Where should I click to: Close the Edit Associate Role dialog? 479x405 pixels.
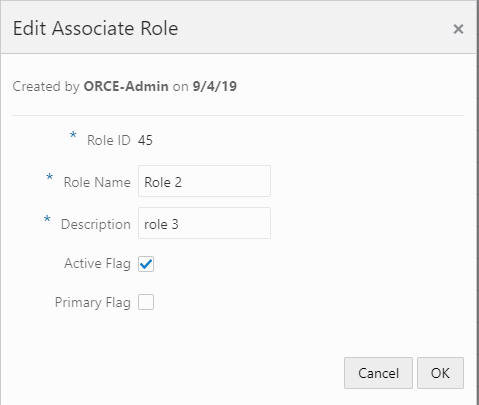tap(458, 29)
